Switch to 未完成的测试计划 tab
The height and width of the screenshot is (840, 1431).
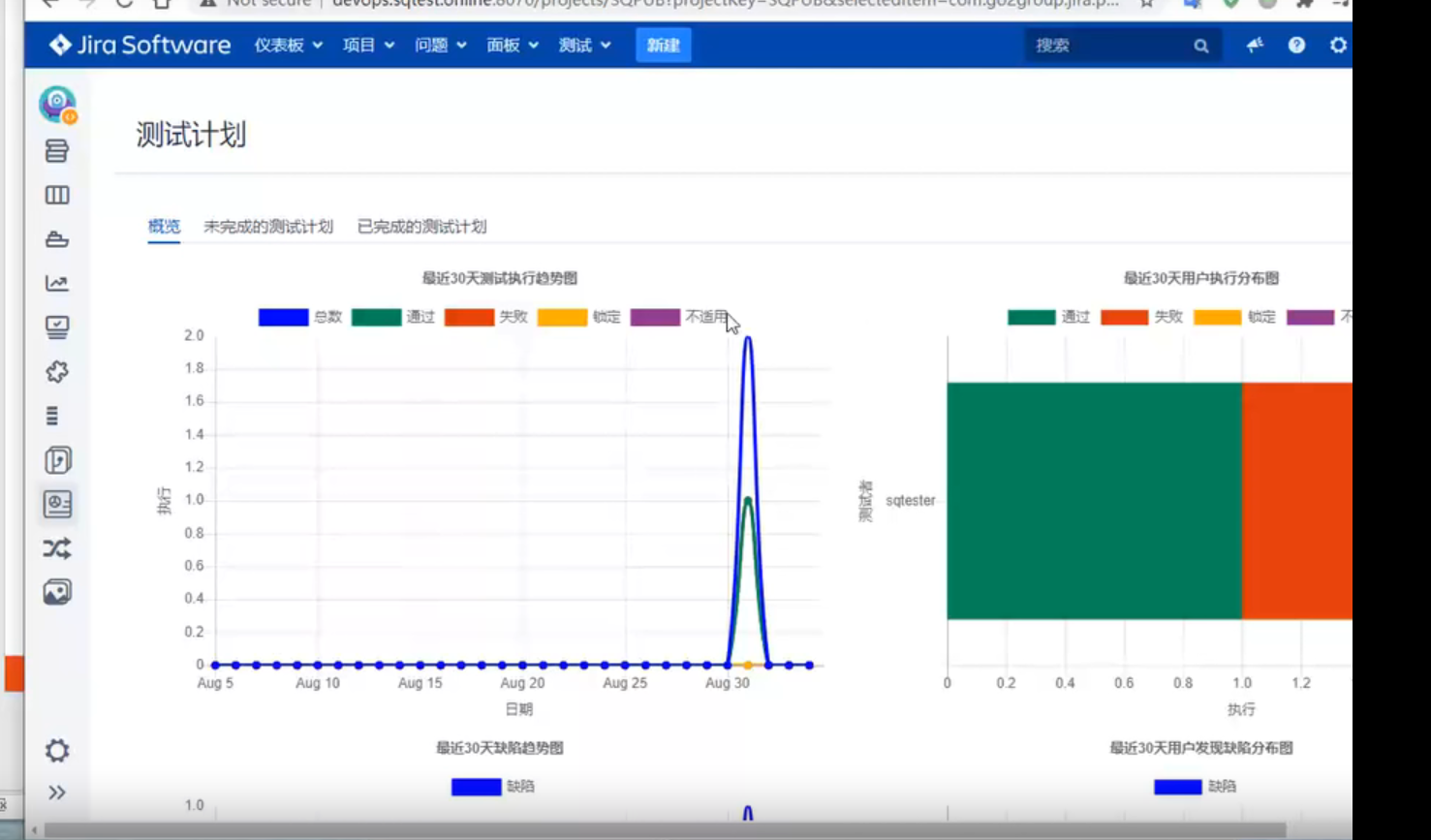[x=268, y=227]
